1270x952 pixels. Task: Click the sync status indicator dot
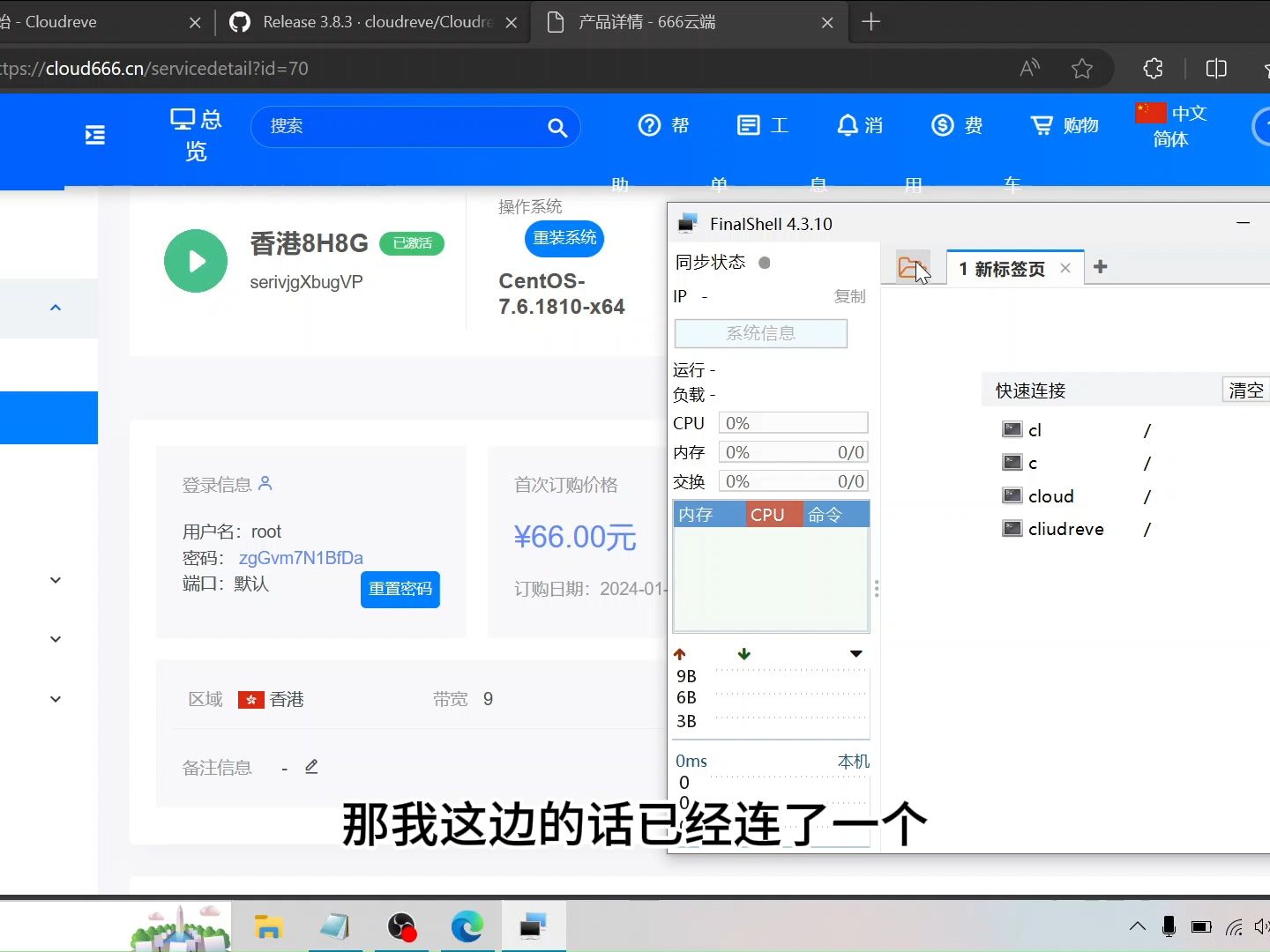pyautogui.click(x=765, y=263)
